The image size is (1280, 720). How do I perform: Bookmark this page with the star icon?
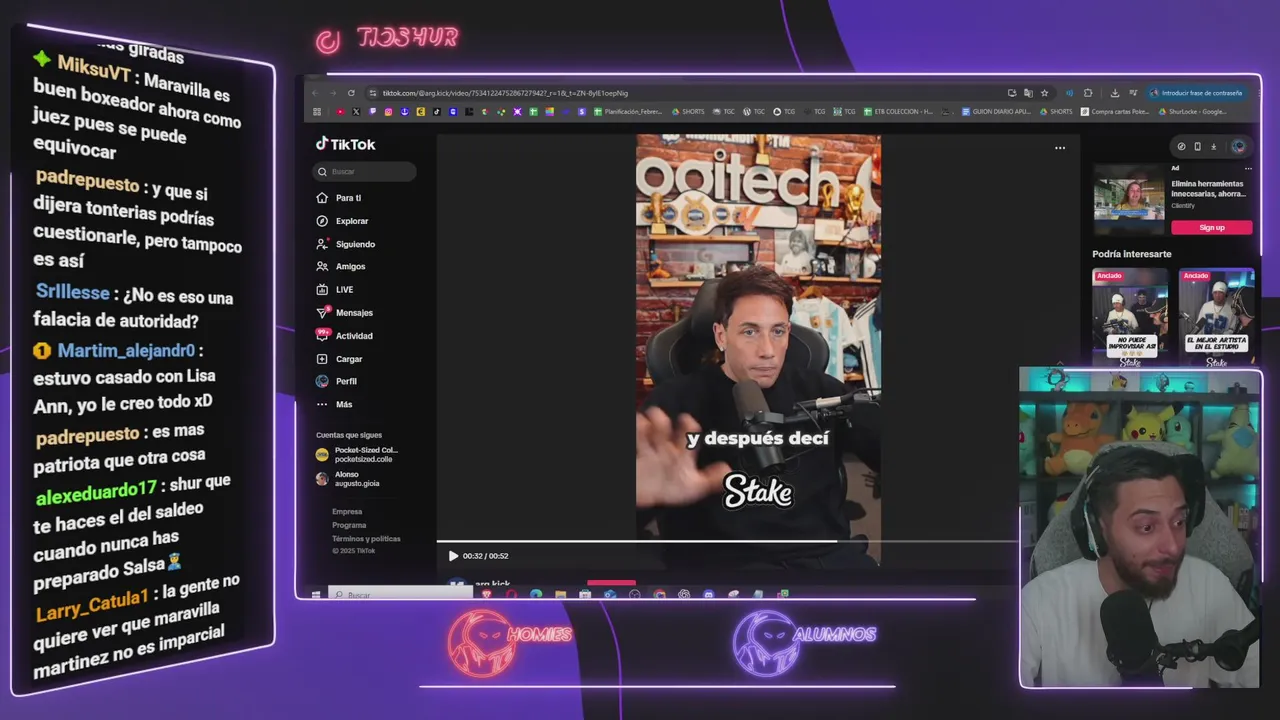(x=1045, y=93)
